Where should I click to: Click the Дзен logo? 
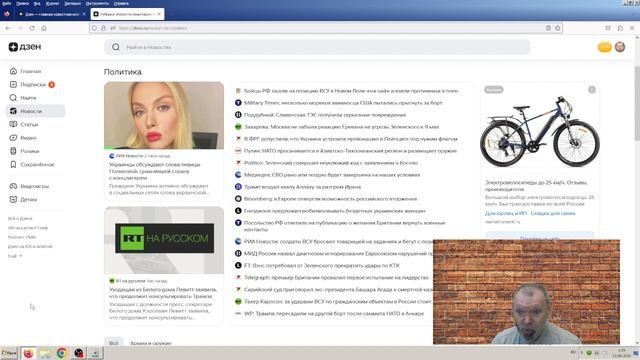25,47
